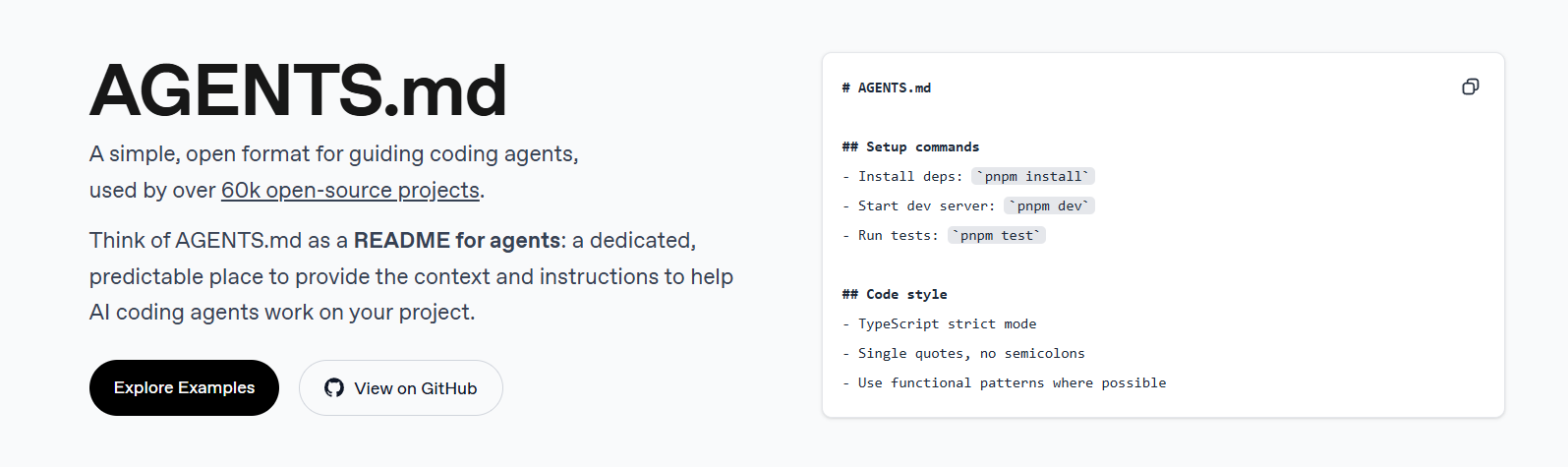Viewport: 1568px width, 467px height.
Task: Click the large AGENTS.md page heading
Action: [298, 90]
